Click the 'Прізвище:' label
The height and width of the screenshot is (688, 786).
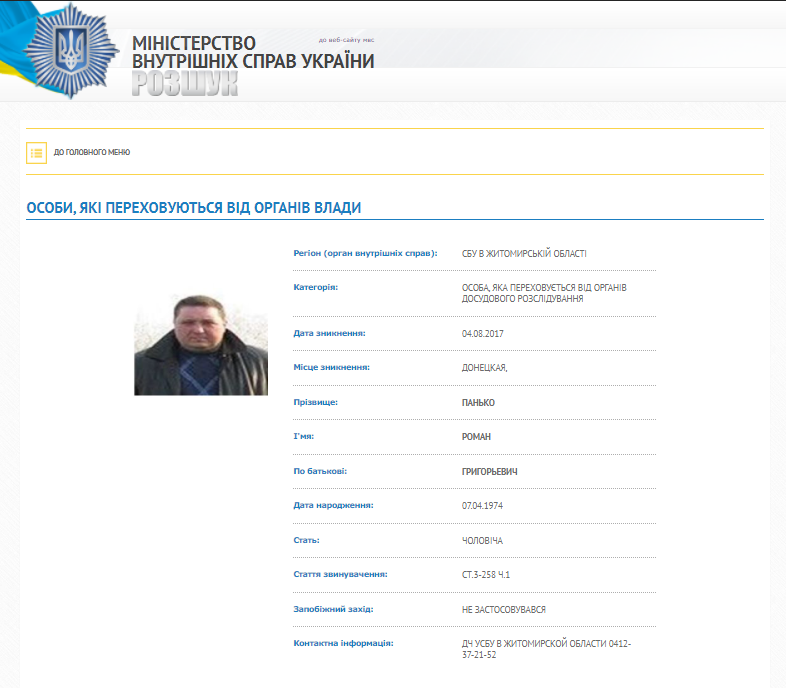coord(316,403)
